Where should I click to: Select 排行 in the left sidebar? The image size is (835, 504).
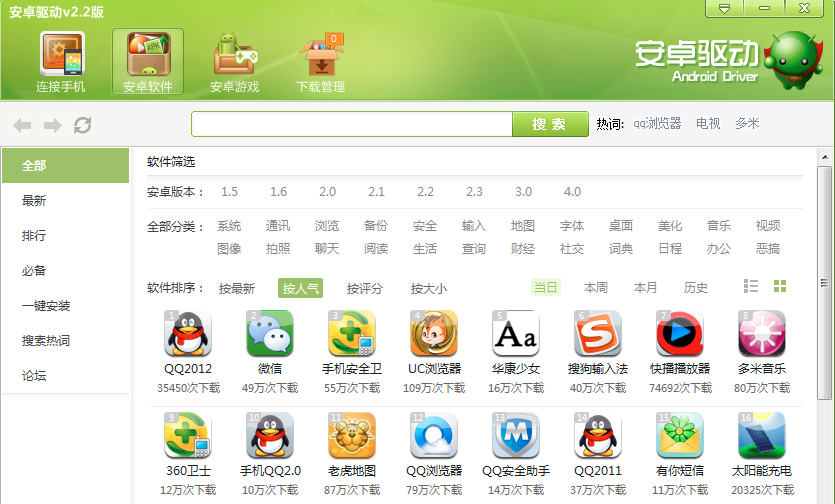34,236
